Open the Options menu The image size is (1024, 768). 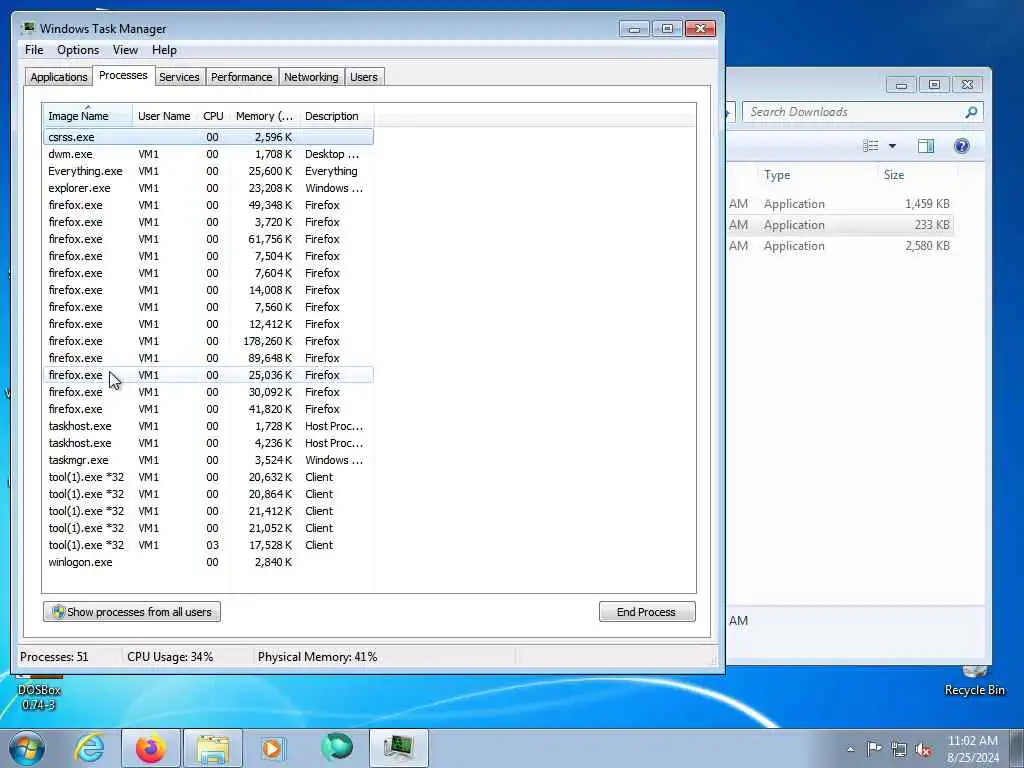pyautogui.click(x=78, y=50)
